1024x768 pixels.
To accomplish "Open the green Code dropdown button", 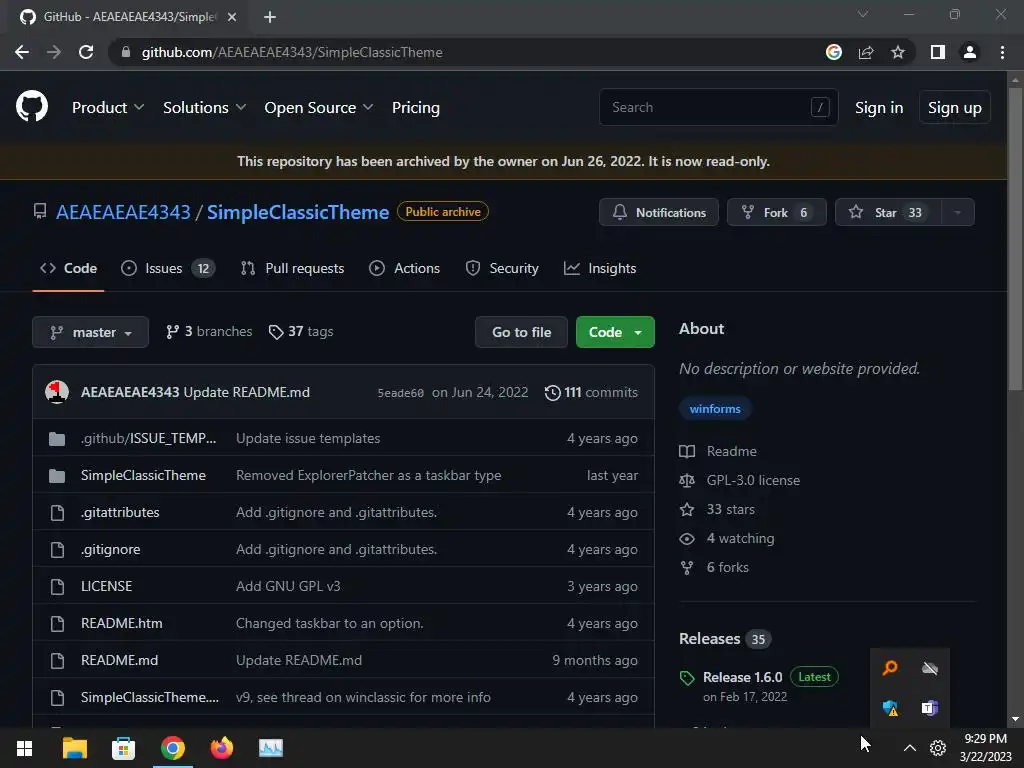I will [615, 332].
